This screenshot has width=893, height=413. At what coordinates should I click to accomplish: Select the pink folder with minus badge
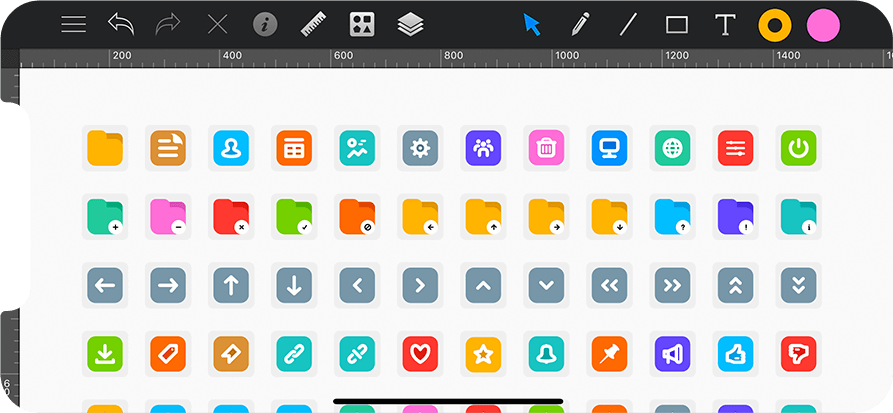168,216
